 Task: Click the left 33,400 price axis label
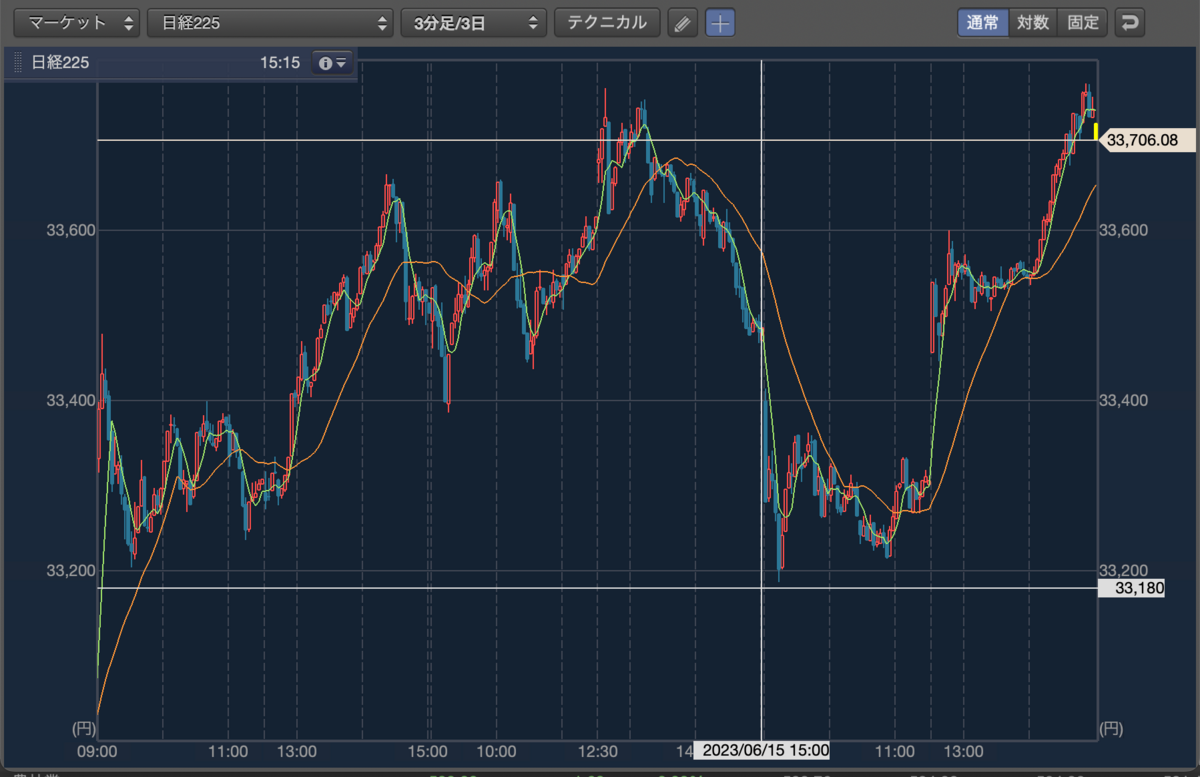coord(70,401)
